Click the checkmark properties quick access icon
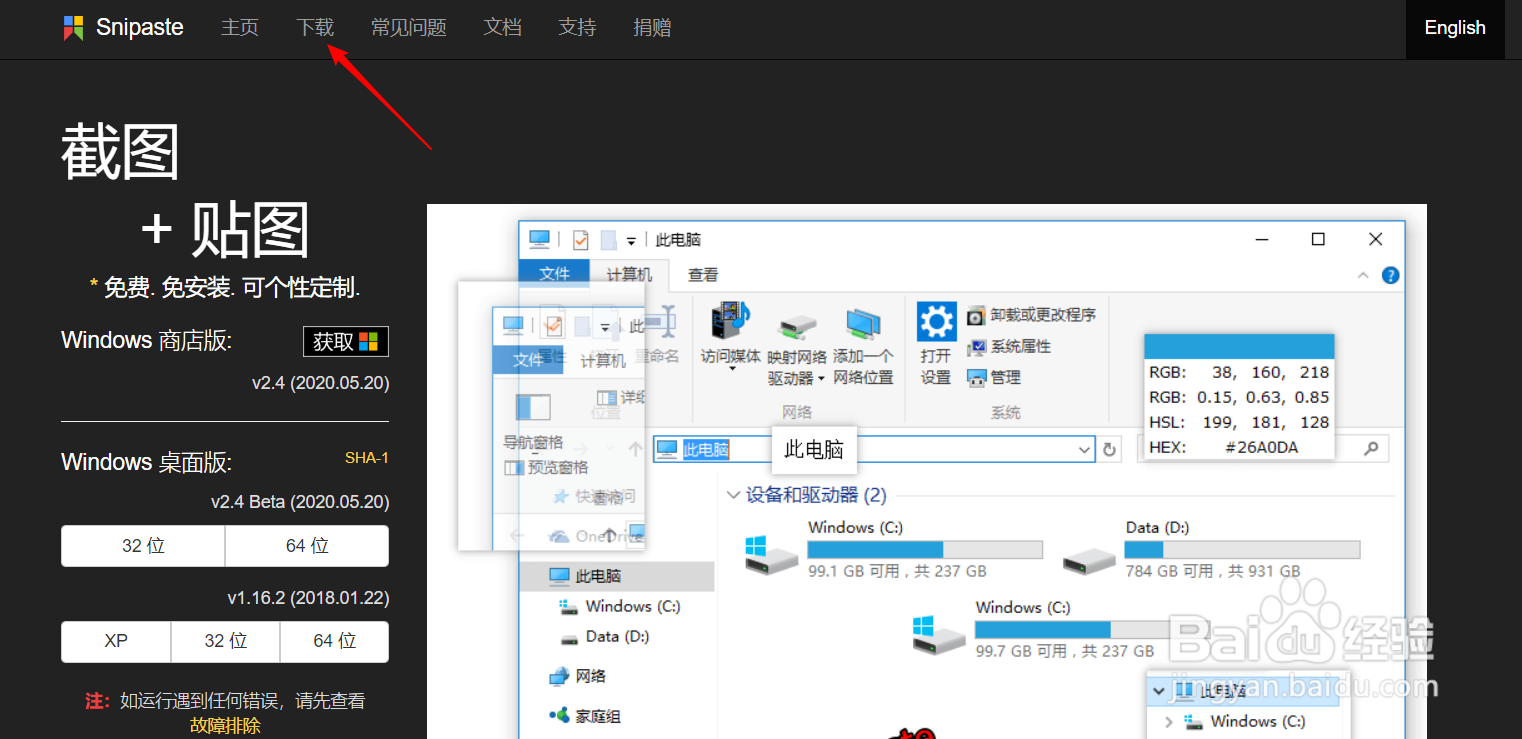This screenshot has width=1522, height=739. tap(580, 240)
